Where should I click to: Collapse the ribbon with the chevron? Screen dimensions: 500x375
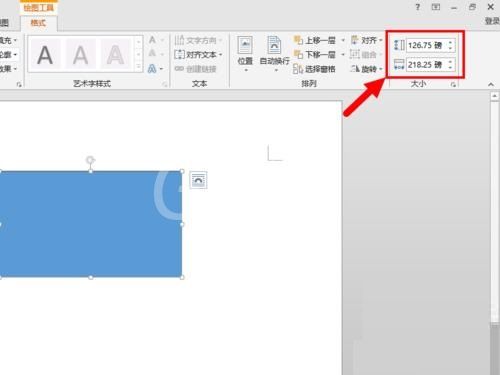[490, 85]
